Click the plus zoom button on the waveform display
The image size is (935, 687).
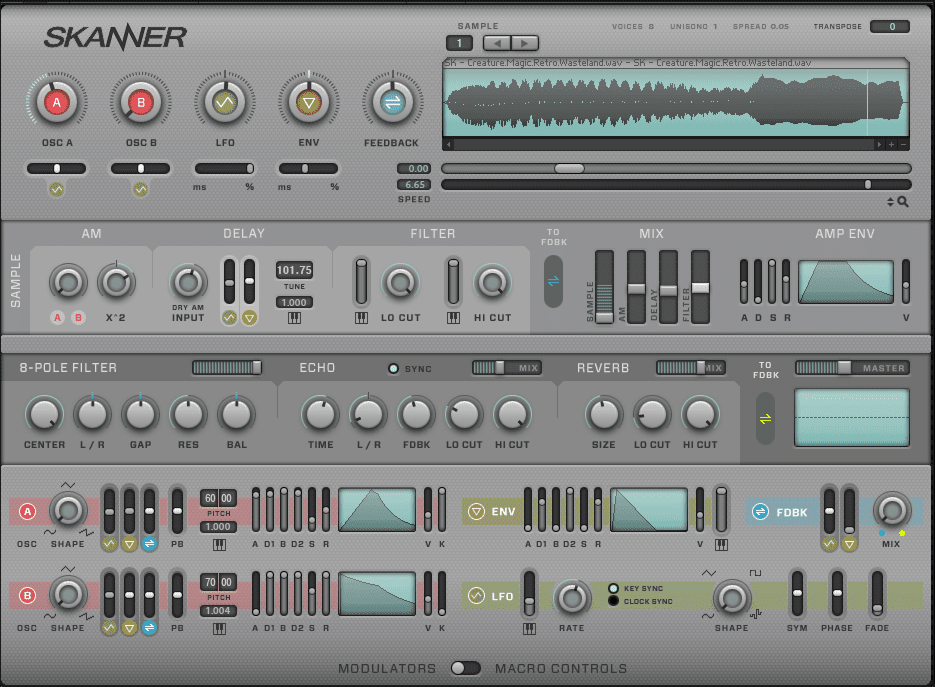[890, 145]
